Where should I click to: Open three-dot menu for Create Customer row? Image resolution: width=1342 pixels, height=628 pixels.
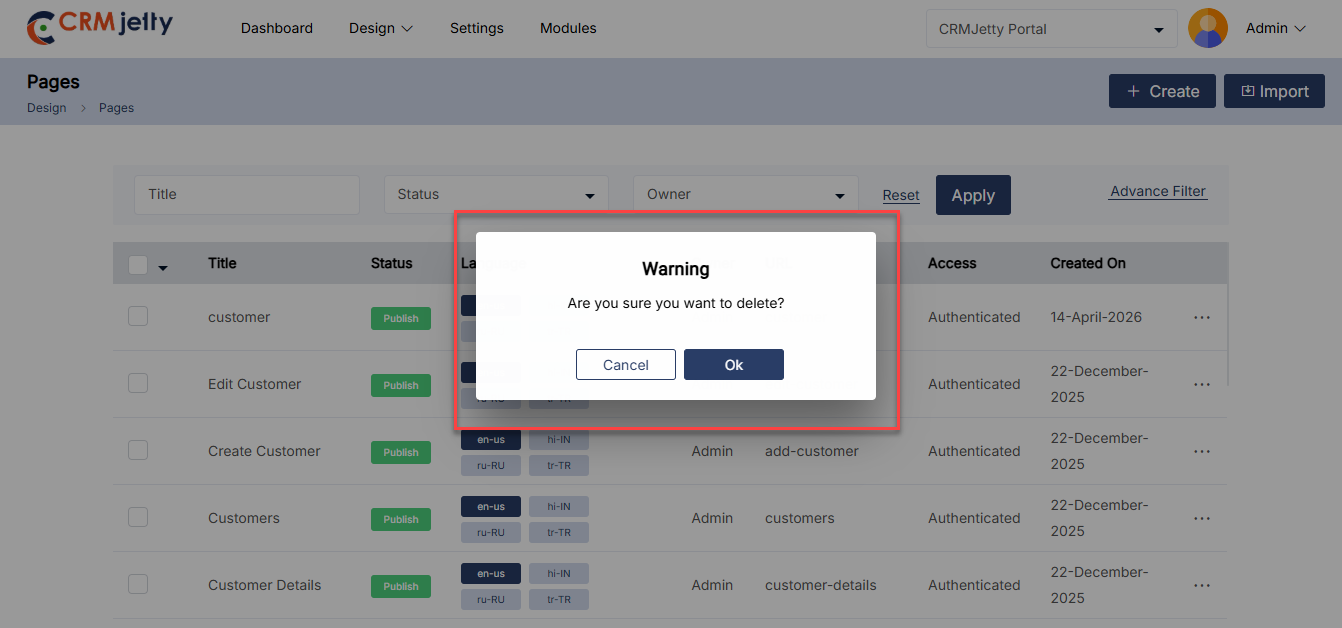coord(1201,451)
